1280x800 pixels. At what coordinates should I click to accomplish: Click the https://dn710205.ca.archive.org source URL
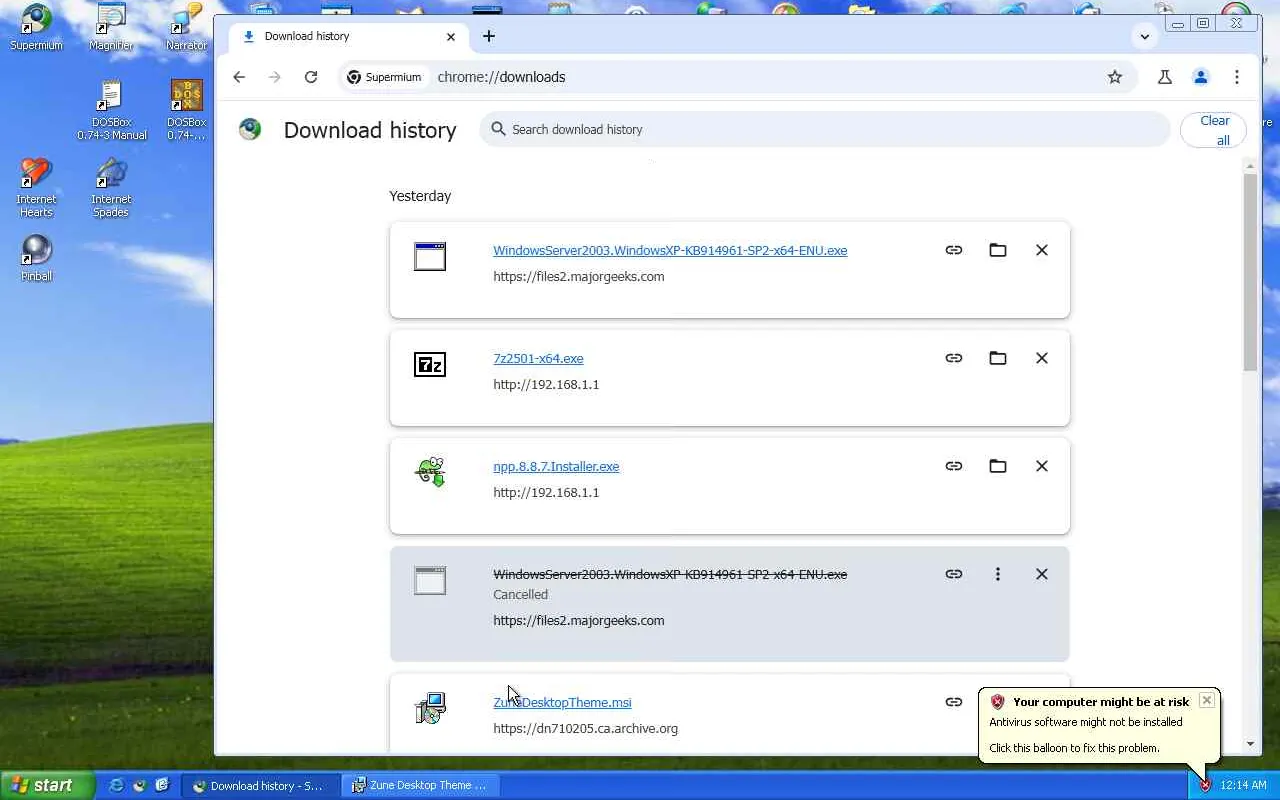(585, 729)
